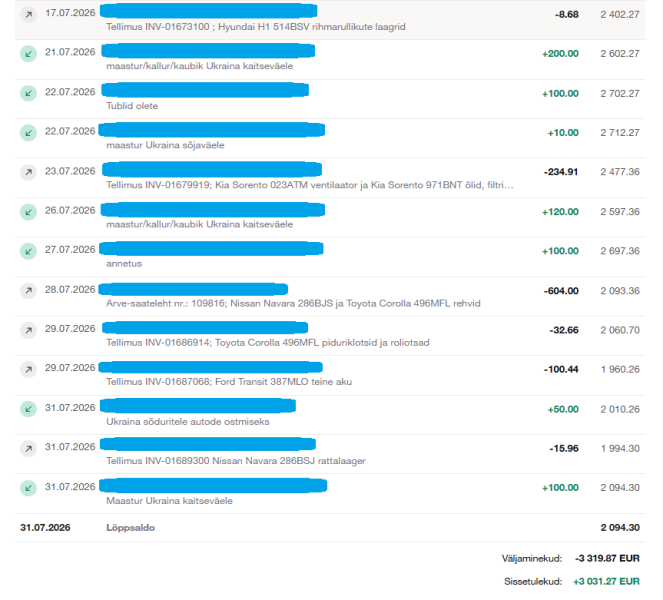Click outgoing icon for -604.00 rehvid payment
This screenshot has width=663, height=600.
coord(28,290)
